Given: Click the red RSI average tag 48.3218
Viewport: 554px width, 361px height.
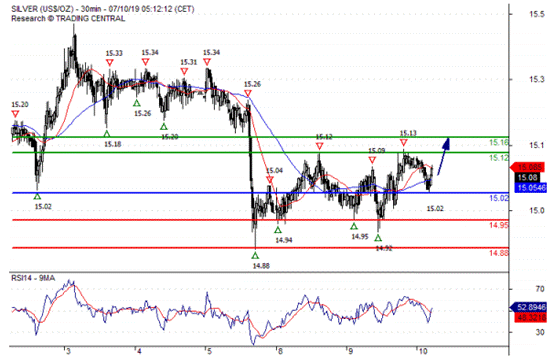Looking at the screenshot, I should click(530, 317).
